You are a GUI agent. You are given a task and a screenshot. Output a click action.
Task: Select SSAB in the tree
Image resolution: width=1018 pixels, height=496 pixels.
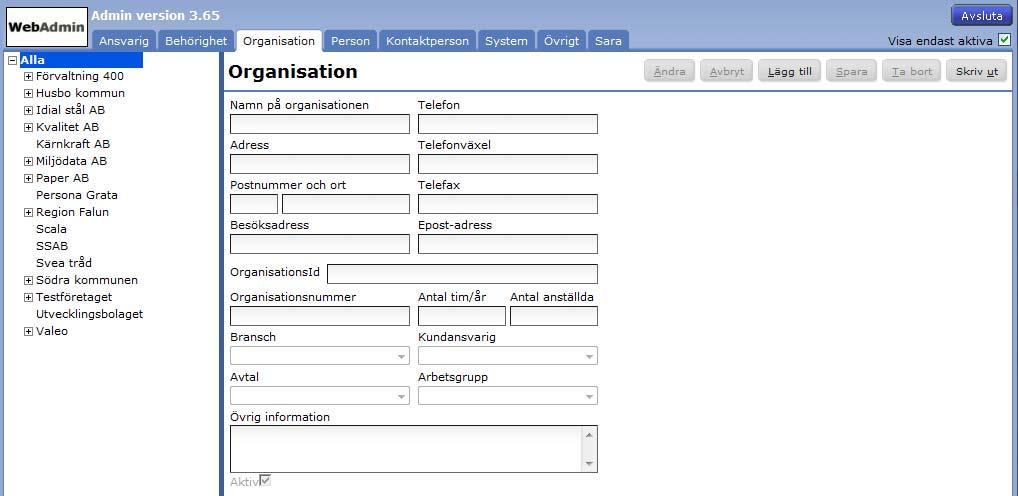click(52, 246)
